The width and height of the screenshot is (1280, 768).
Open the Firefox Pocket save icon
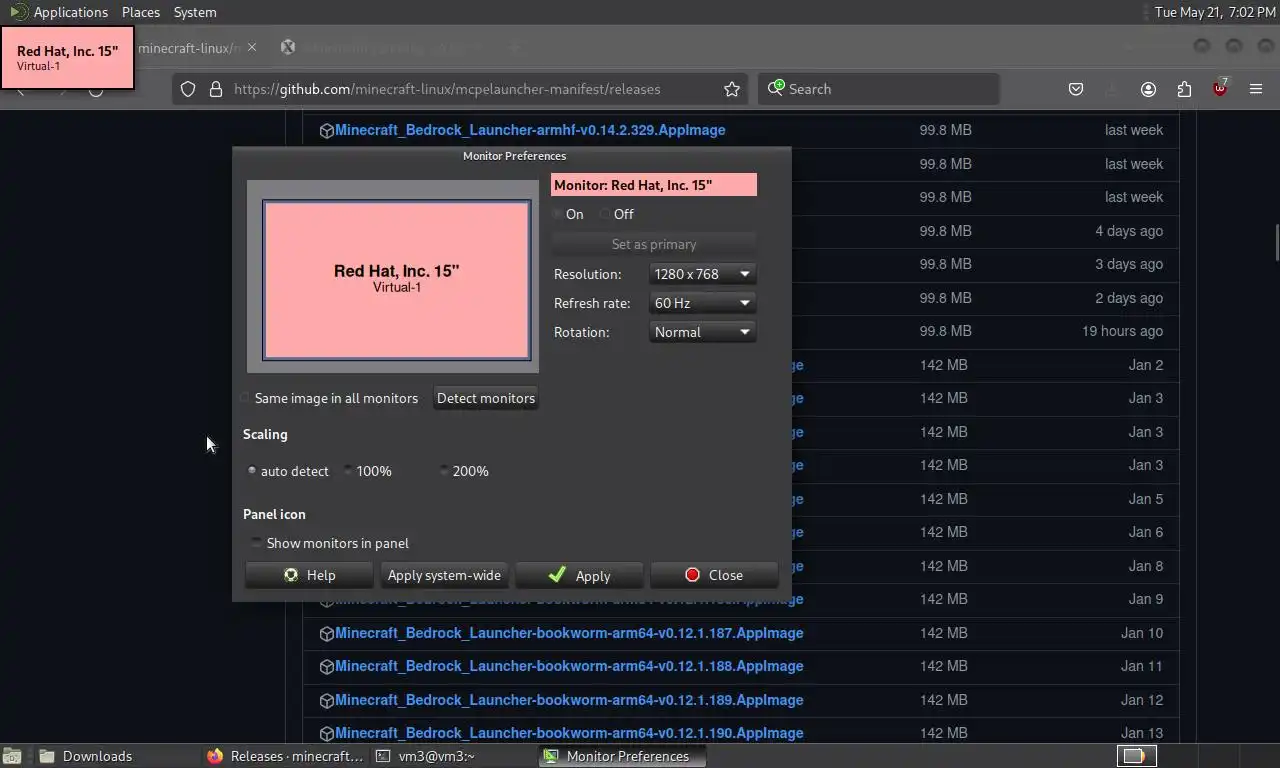(x=1076, y=89)
